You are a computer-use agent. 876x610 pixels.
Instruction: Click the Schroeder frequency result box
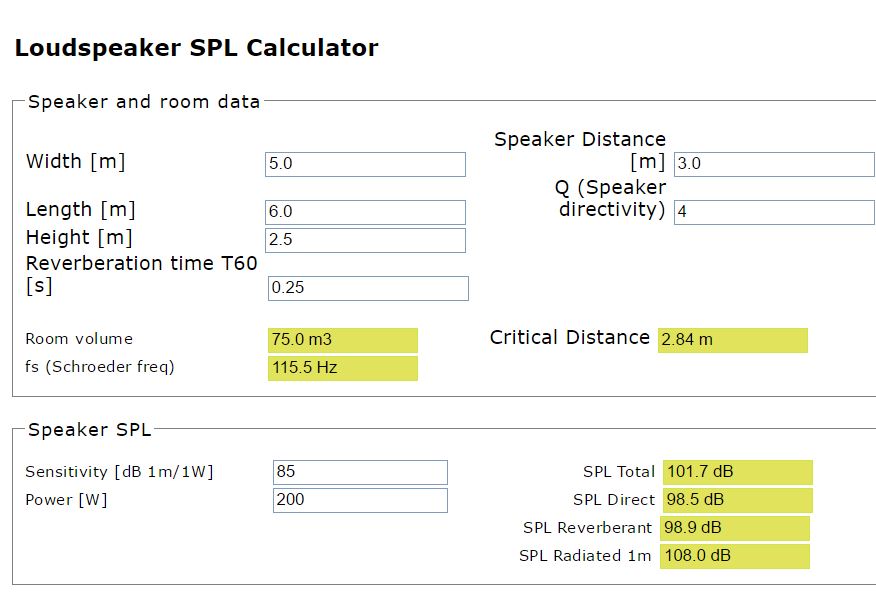pos(342,368)
